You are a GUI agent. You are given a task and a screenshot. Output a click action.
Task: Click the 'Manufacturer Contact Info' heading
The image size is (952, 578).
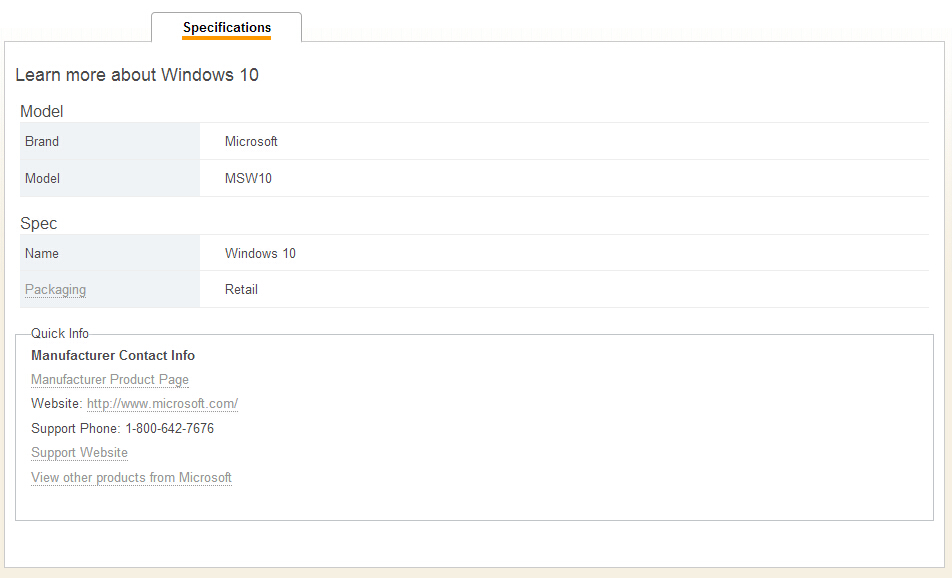[113, 355]
